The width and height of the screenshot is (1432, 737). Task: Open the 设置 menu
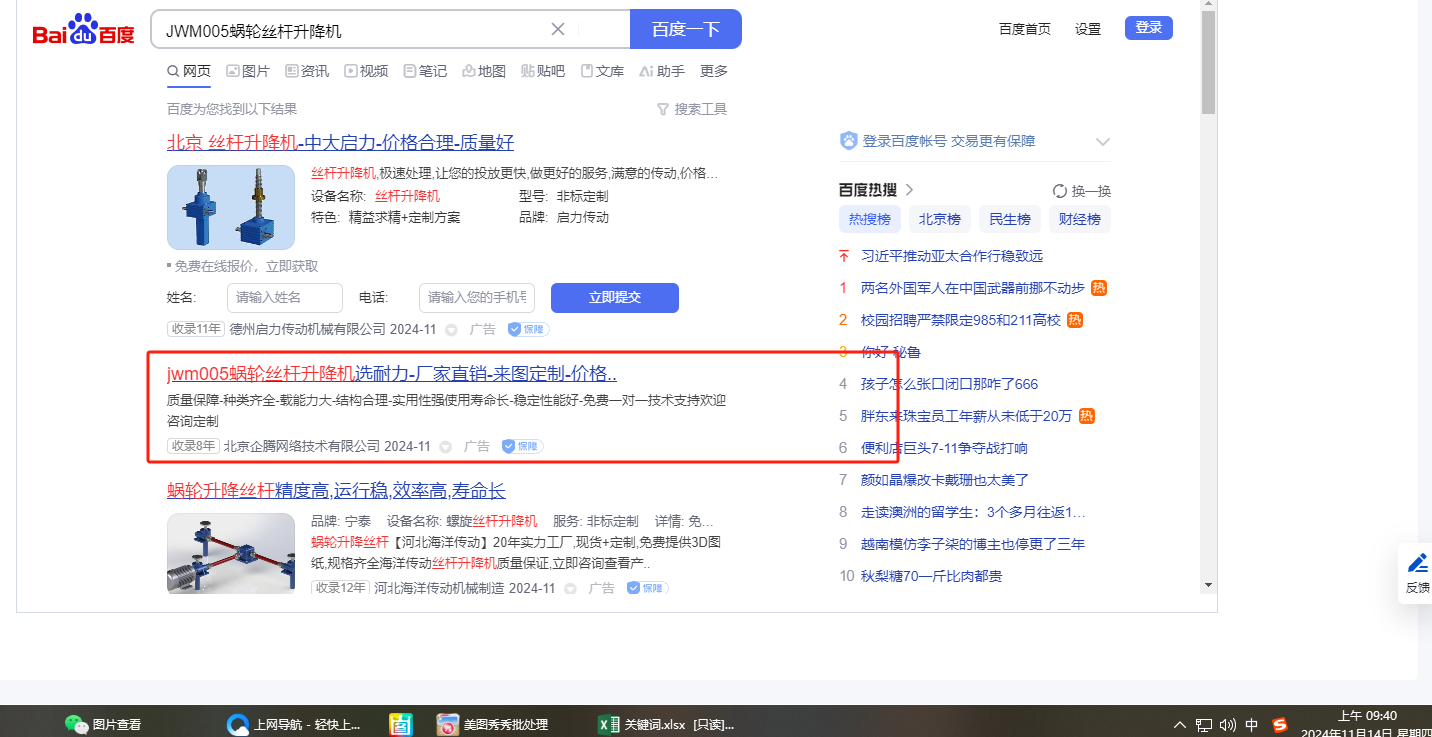point(1088,29)
